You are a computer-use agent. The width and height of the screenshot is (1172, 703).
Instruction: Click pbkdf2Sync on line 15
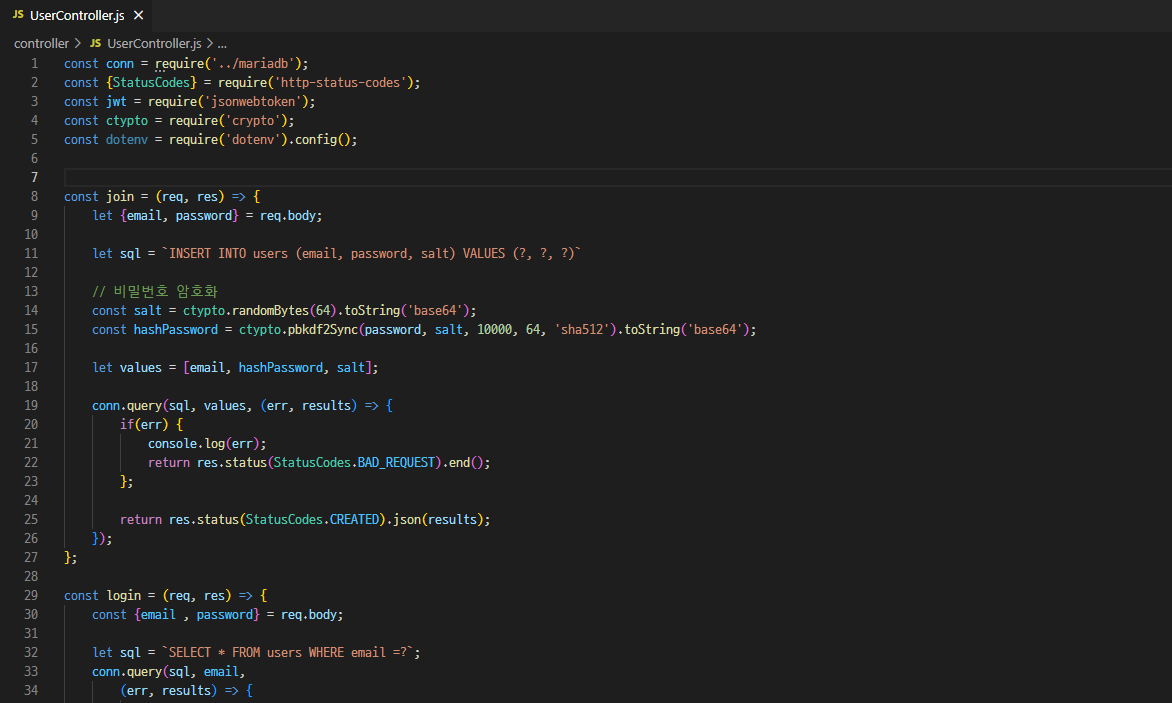323,329
